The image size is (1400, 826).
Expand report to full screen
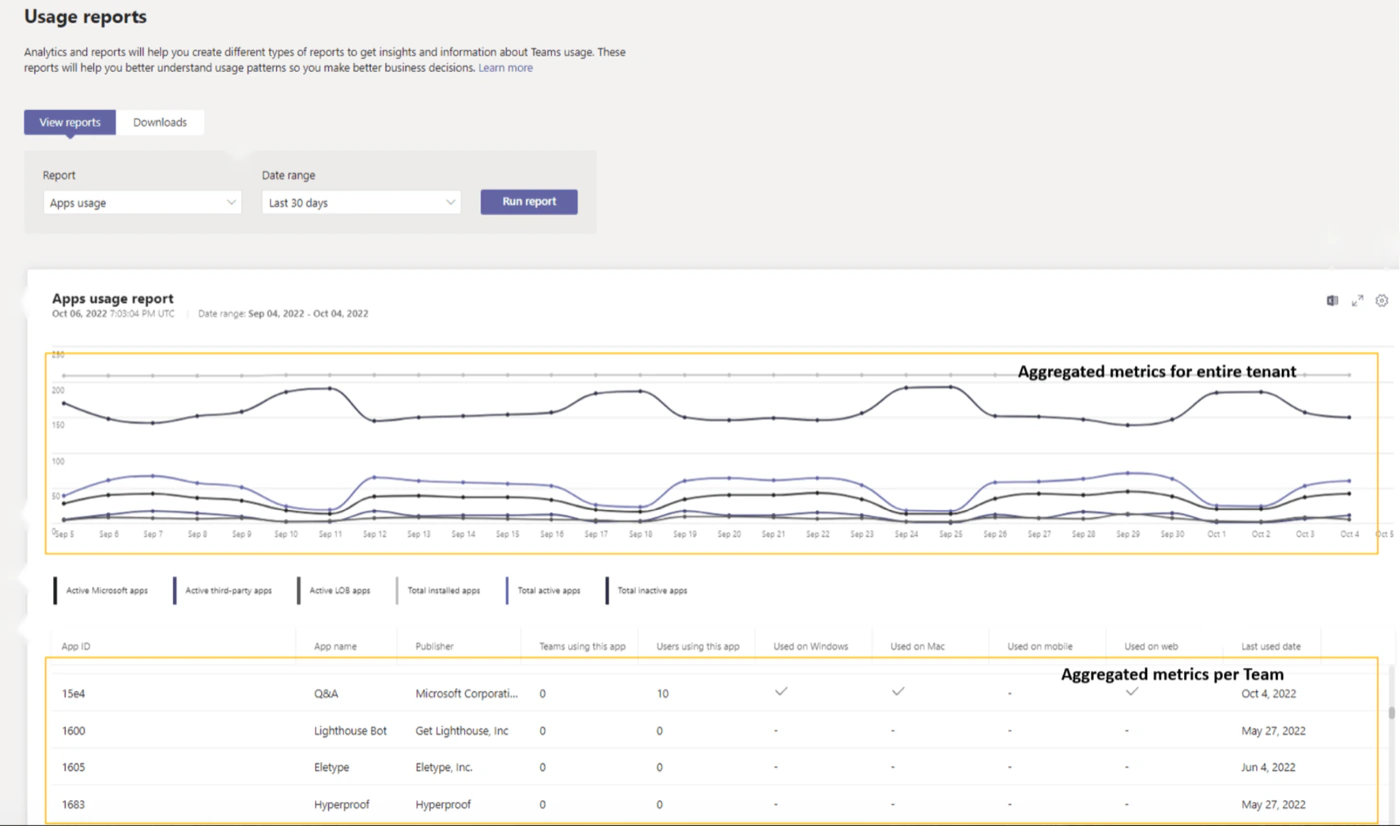point(1357,300)
